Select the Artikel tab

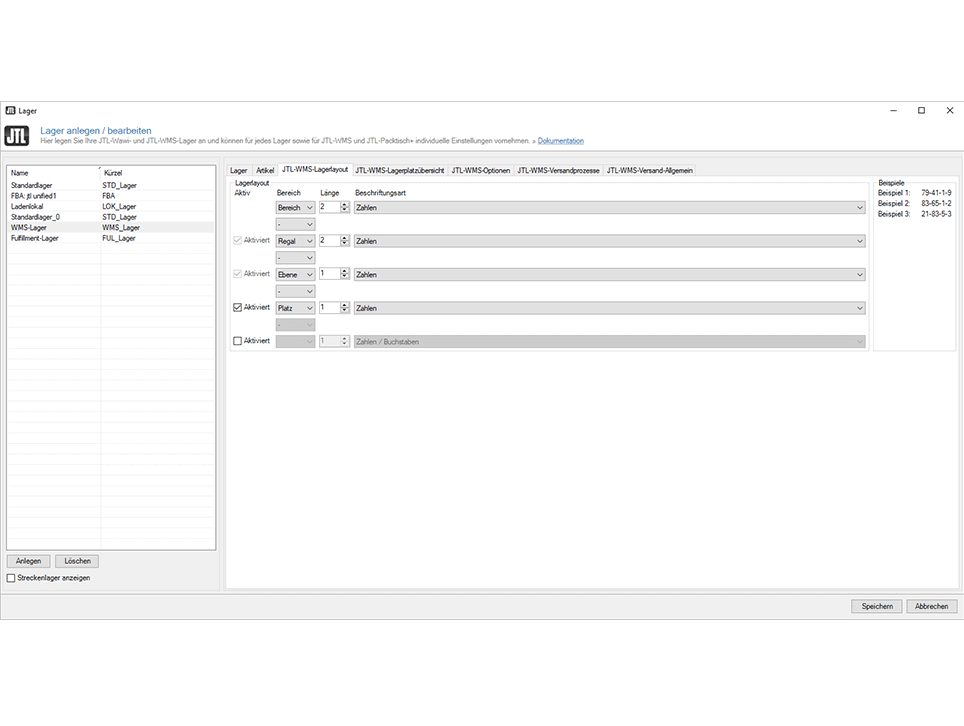(264, 171)
